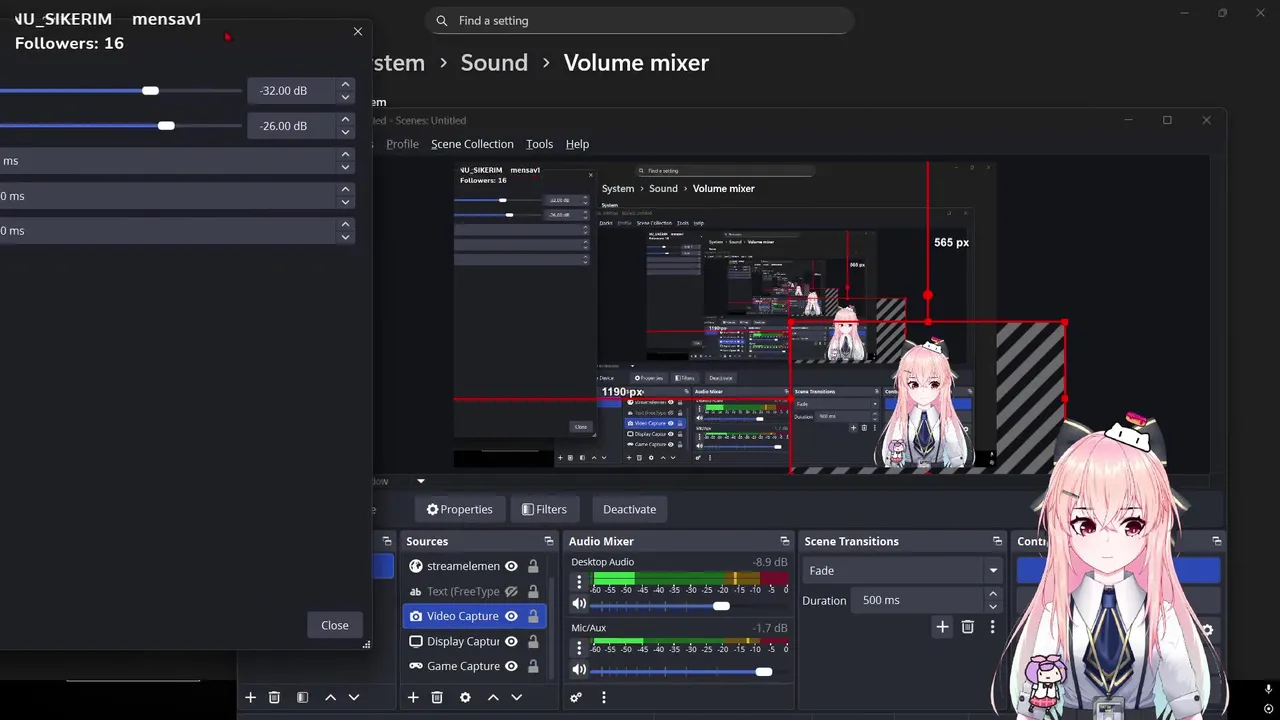Open Properties for the selected source
This screenshot has width=1280, height=720.
point(459,509)
